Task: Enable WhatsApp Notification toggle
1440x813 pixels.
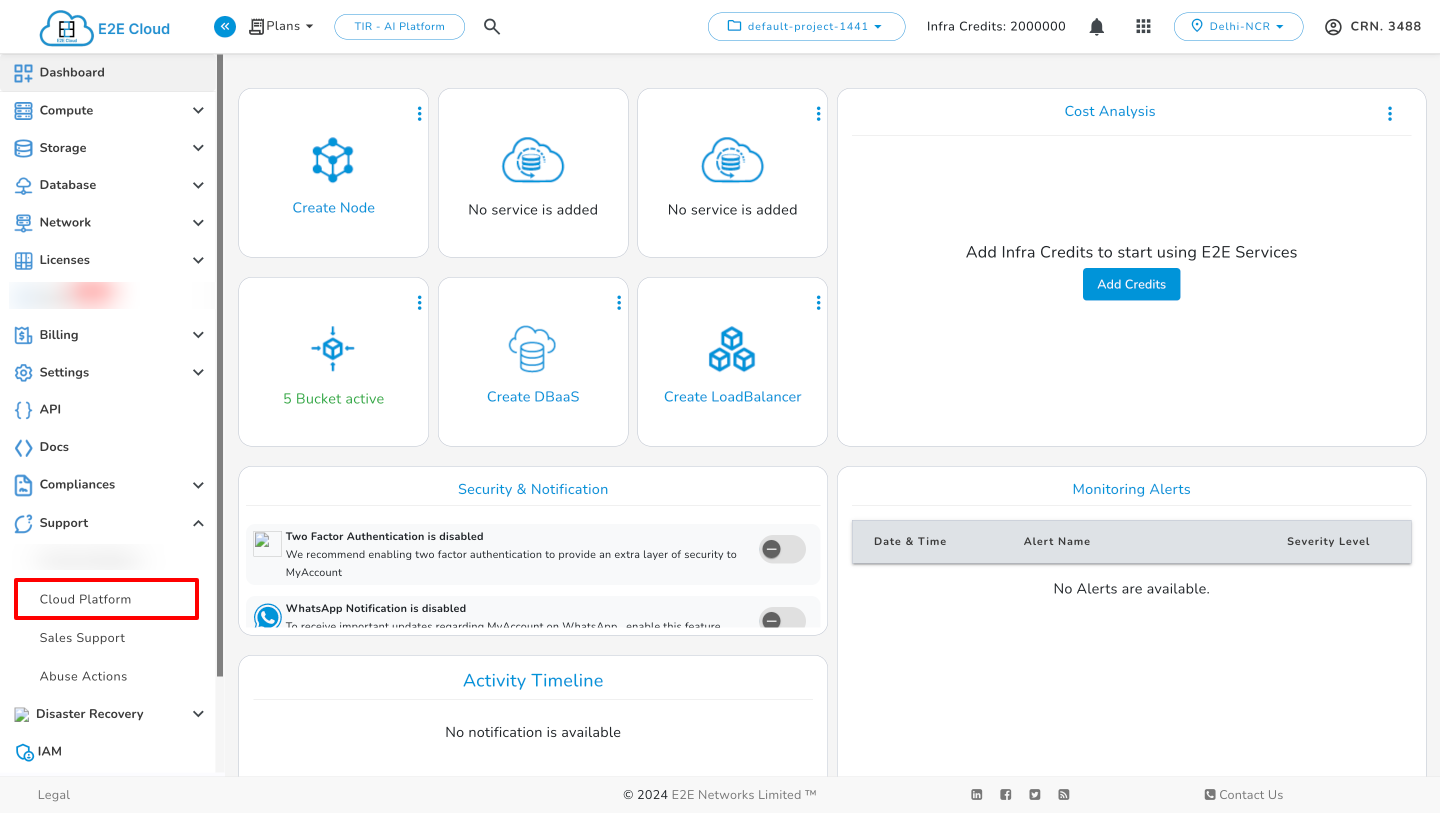Action: (782, 617)
